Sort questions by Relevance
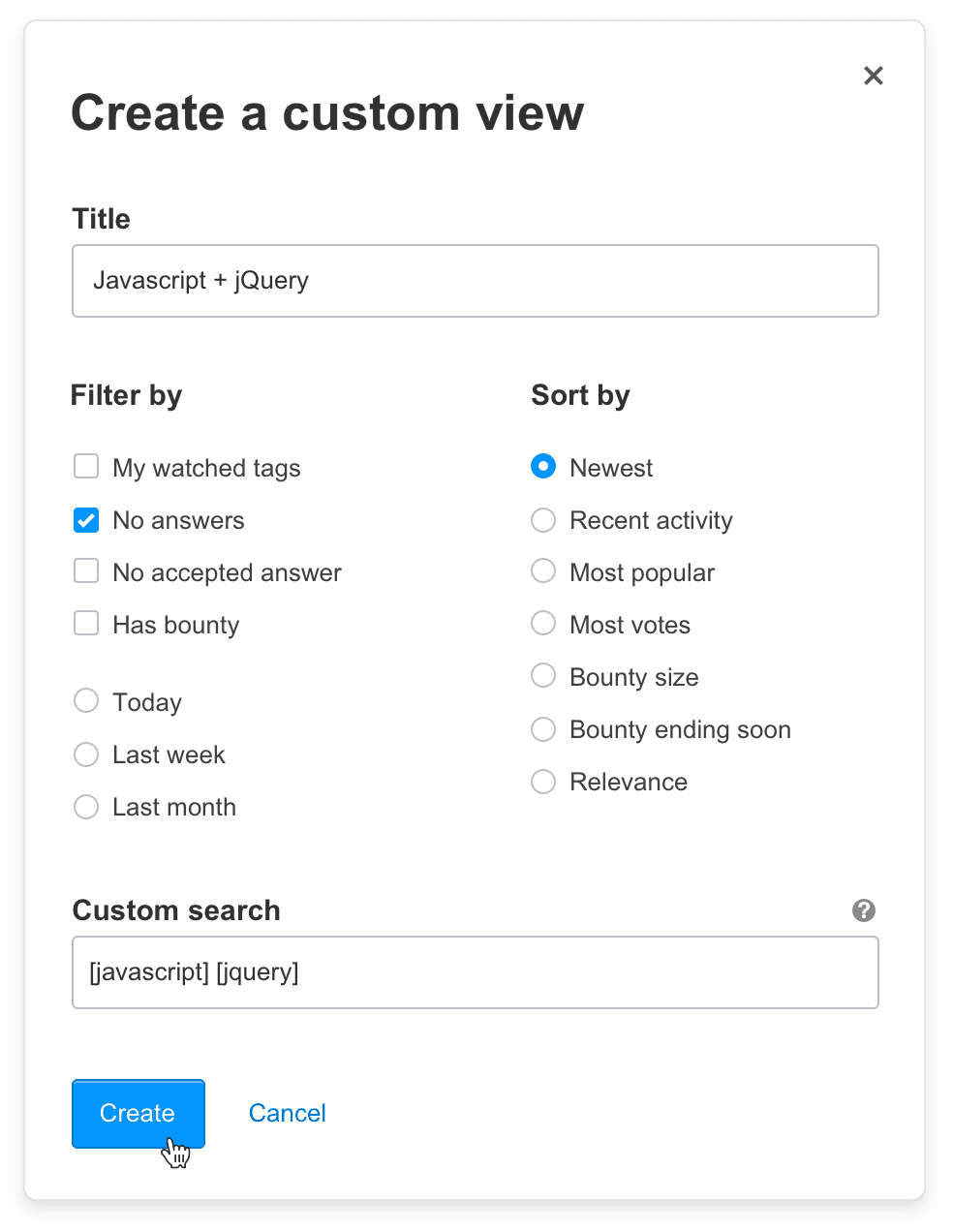 click(543, 781)
